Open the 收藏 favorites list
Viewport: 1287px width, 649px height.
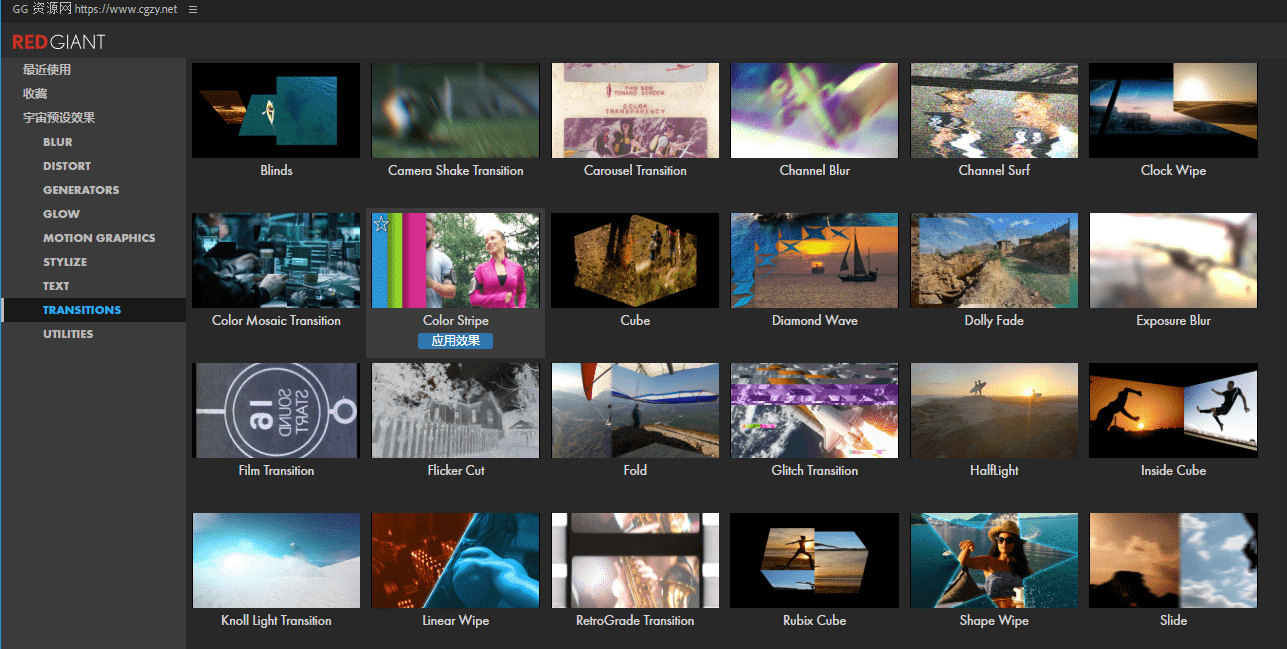[35, 94]
